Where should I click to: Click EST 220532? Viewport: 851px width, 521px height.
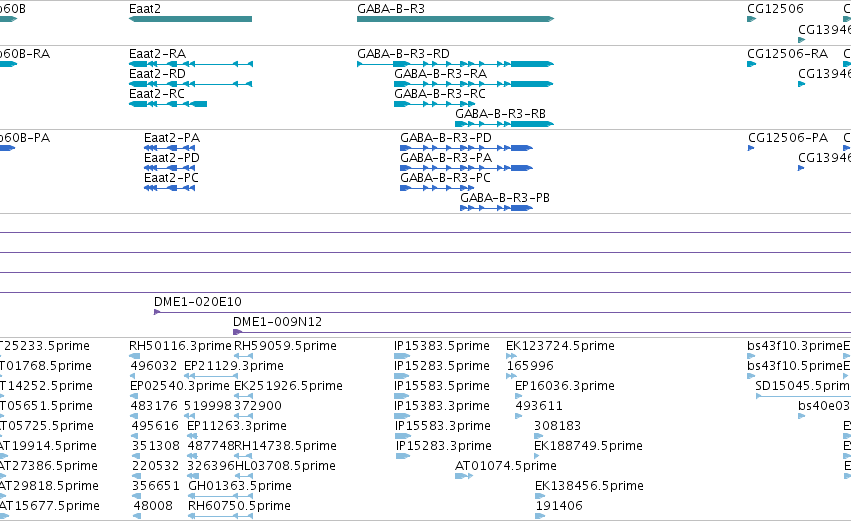pos(156,466)
